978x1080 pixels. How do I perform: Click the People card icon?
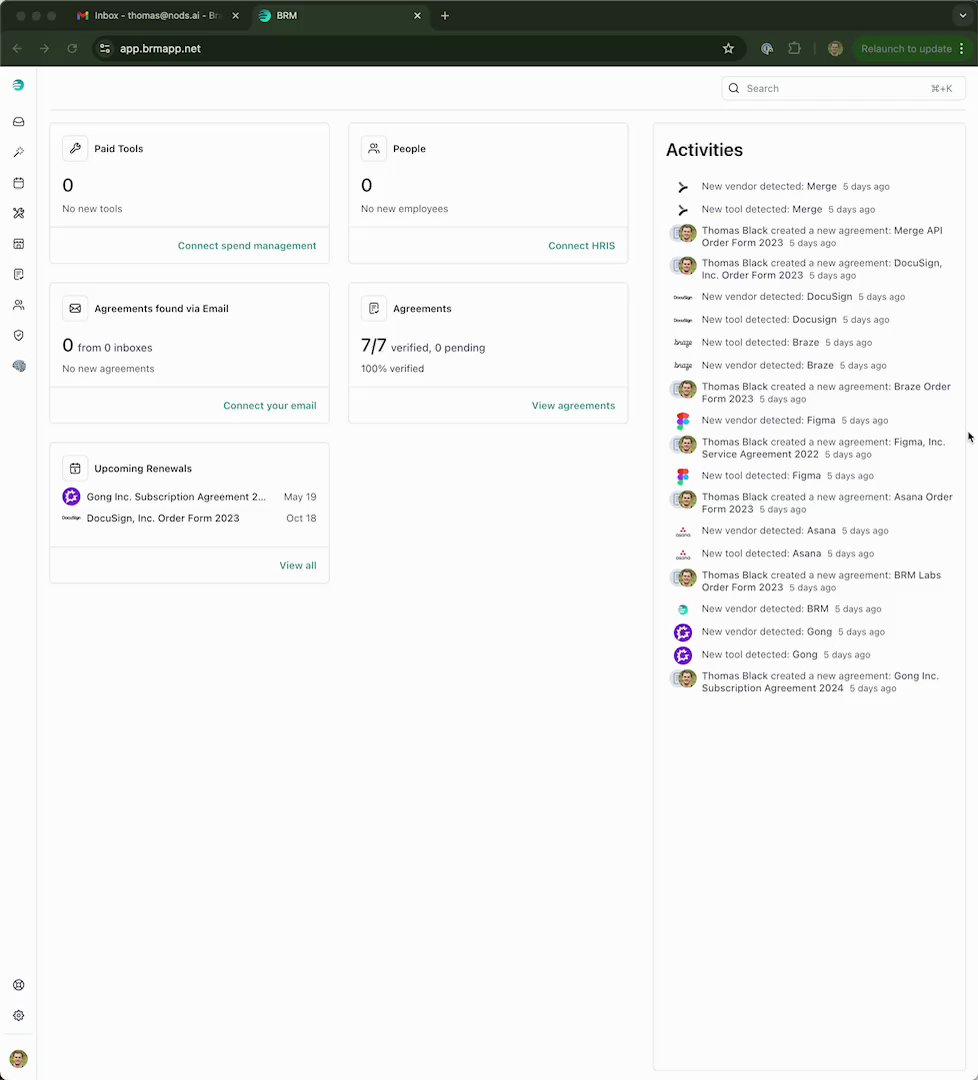374,148
